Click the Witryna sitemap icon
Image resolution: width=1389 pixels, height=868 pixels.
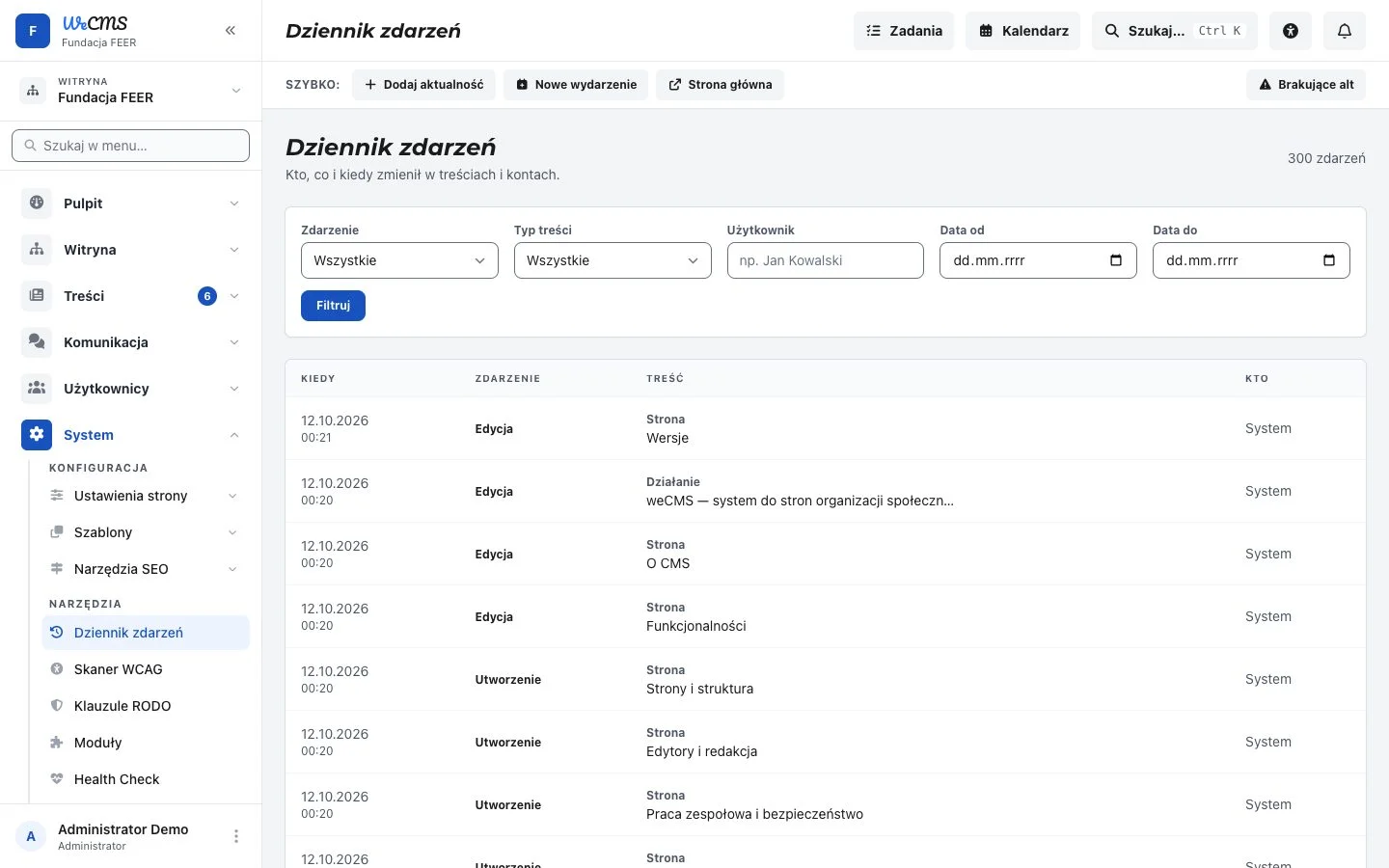tap(37, 250)
